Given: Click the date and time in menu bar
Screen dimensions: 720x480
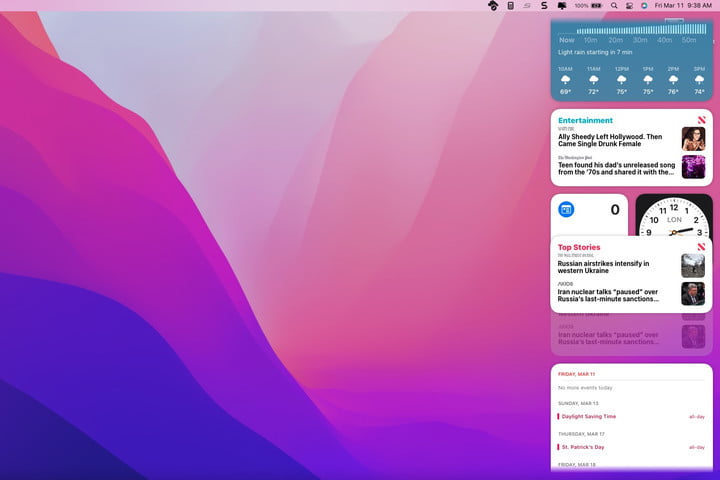Looking at the screenshot, I should coord(683,6).
